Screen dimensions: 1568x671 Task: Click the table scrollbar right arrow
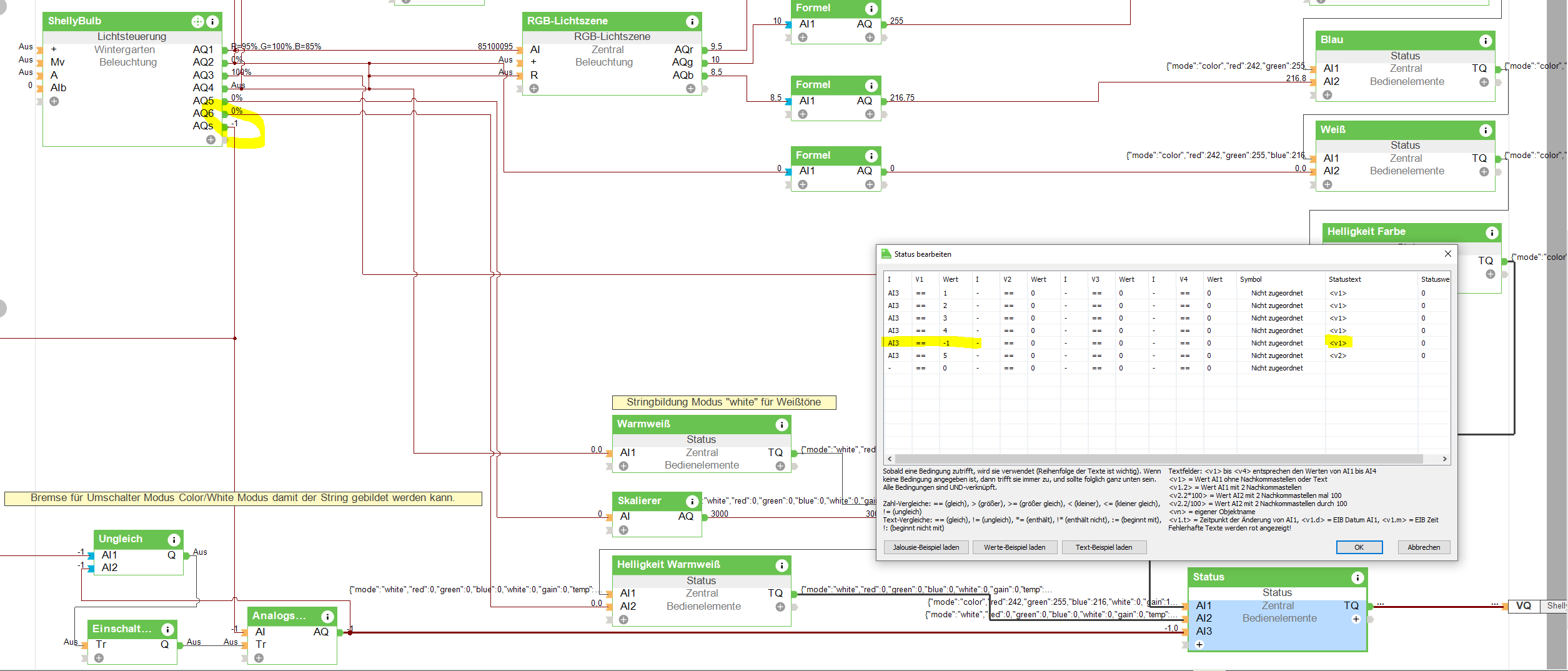tap(1444, 459)
